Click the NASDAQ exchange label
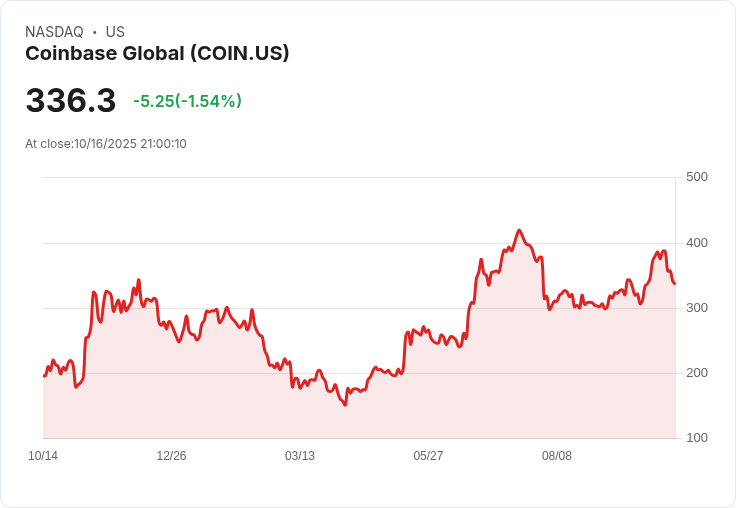The image size is (736, 508). tap(54, 32)
